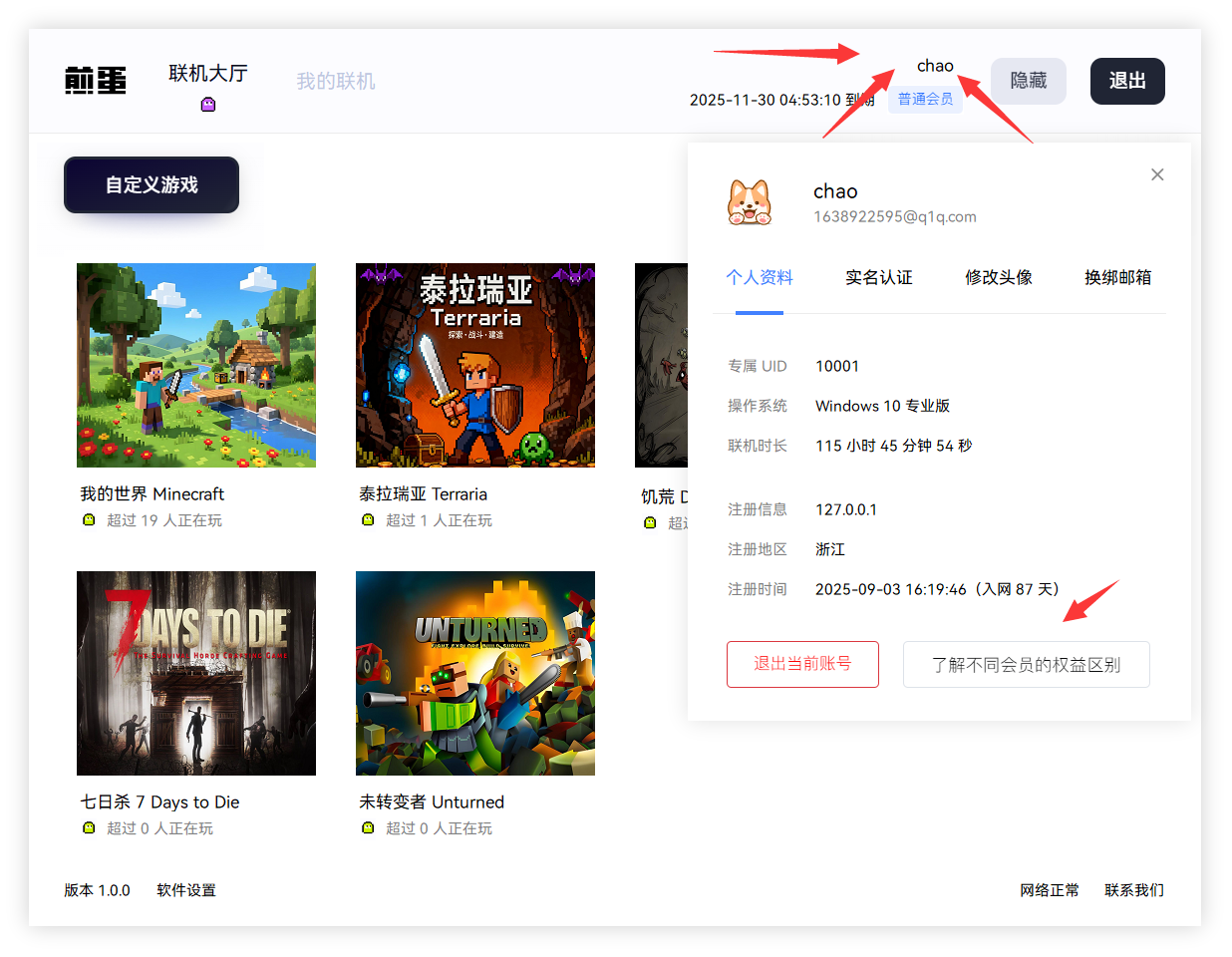Click the 联系我们 link

pos(1133,890)
